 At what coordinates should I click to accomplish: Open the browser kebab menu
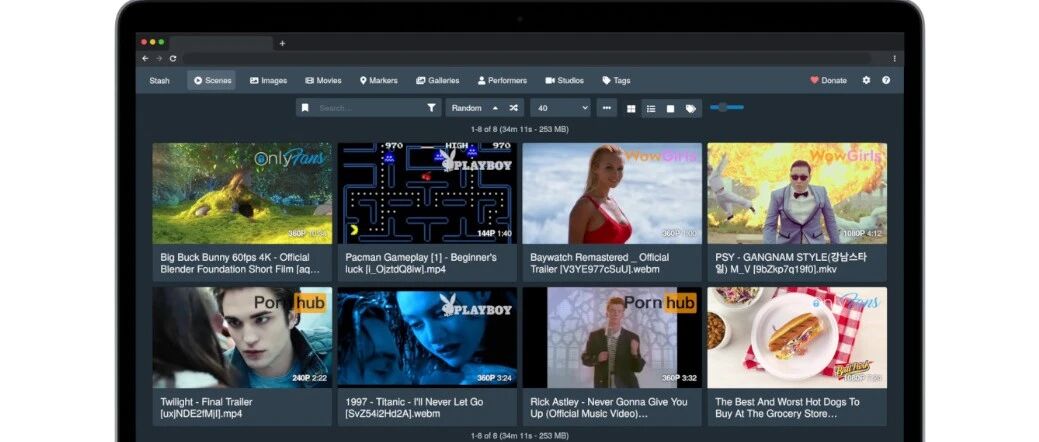click(x=894, y=58)
